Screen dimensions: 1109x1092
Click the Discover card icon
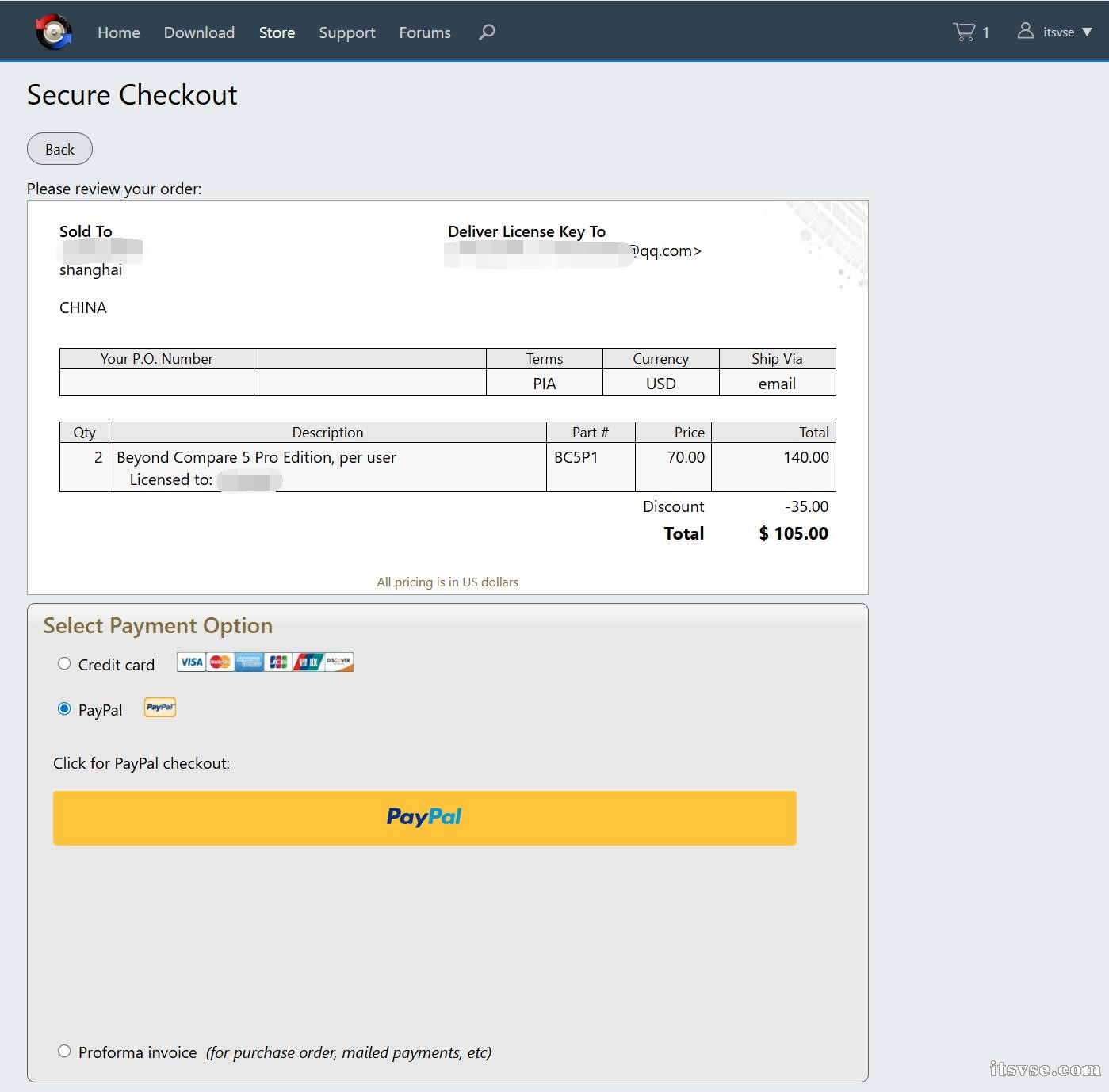pos(338,662)
